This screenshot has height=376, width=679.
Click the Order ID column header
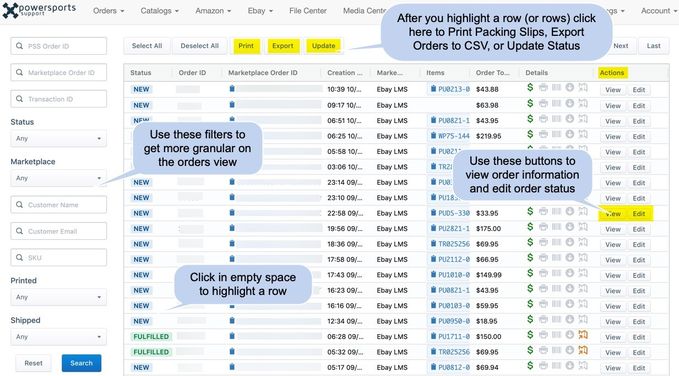[x=192, y=73]
